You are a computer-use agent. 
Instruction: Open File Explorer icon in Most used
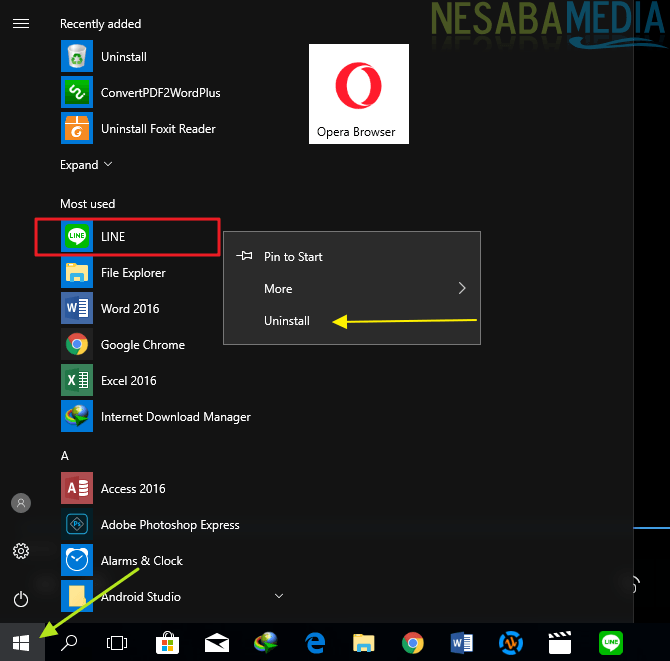click(x=77, y=272)
